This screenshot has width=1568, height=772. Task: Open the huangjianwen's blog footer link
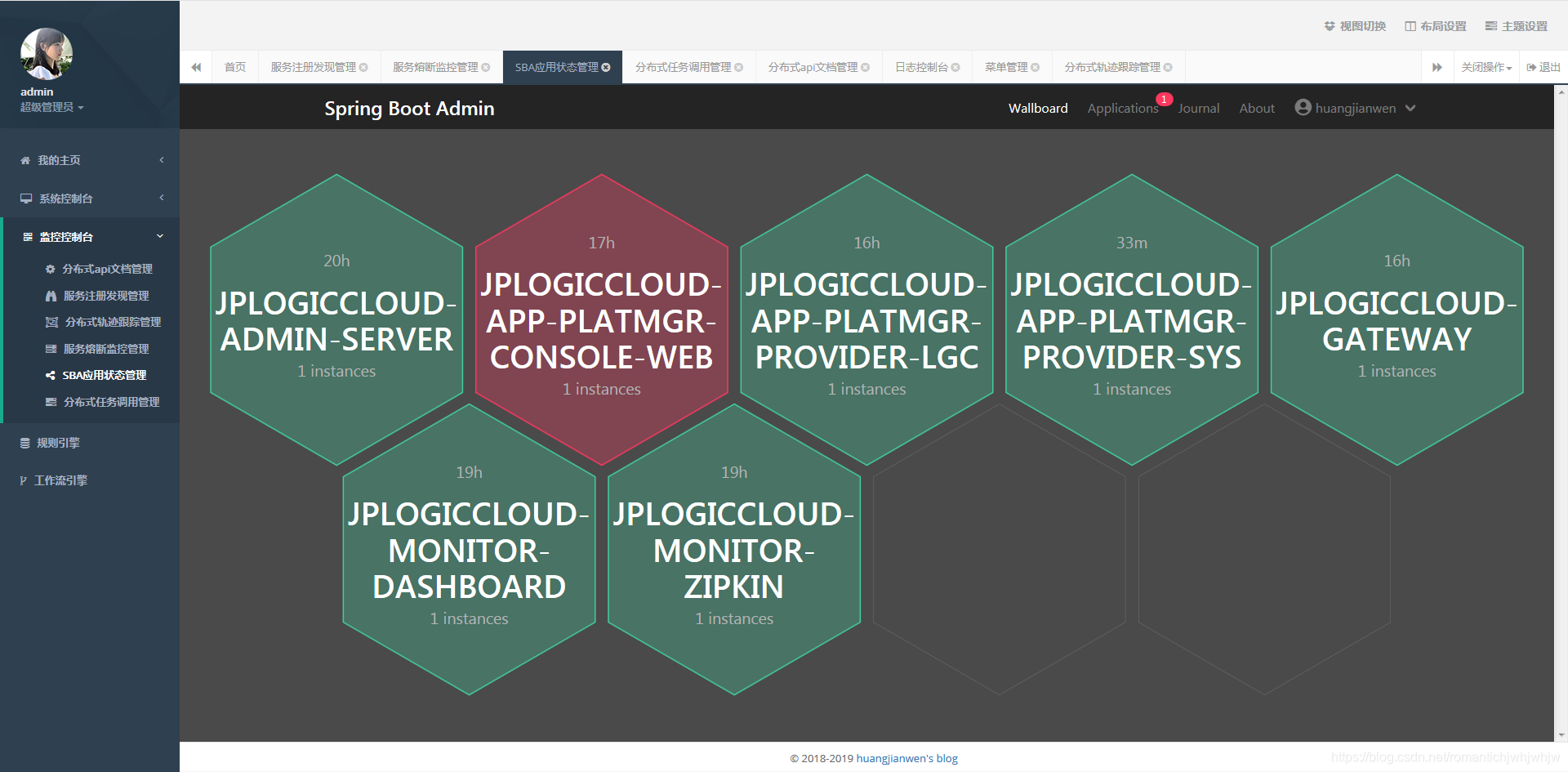point(907,758)
